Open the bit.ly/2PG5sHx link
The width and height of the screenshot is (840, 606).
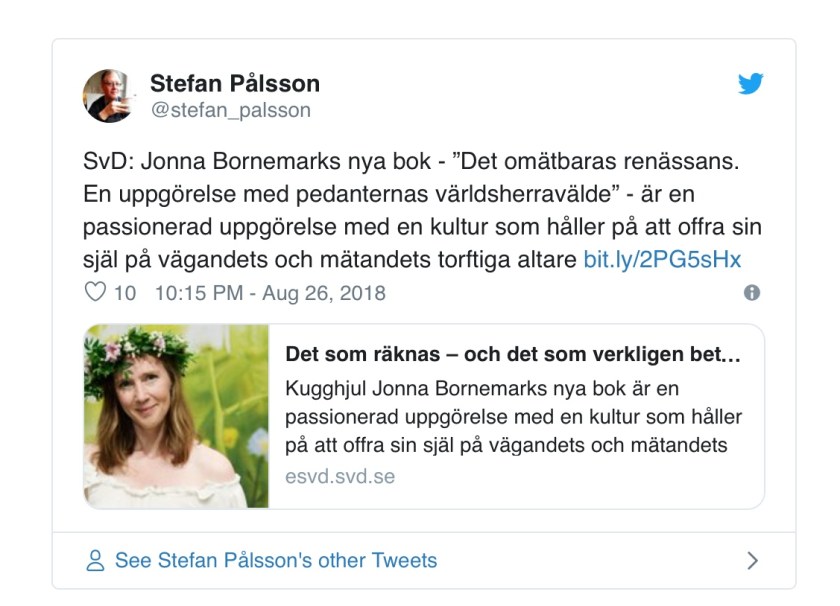pyautogui.click(x=662, y=260)
